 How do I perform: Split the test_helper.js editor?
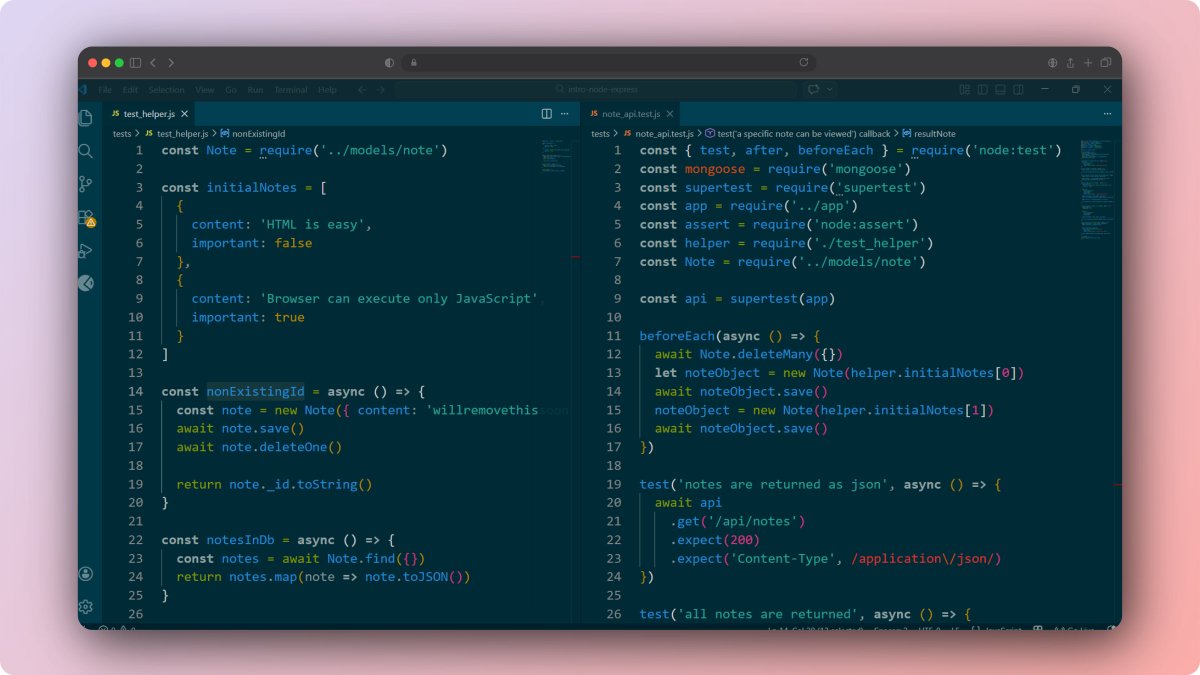[x=547, y=114]
